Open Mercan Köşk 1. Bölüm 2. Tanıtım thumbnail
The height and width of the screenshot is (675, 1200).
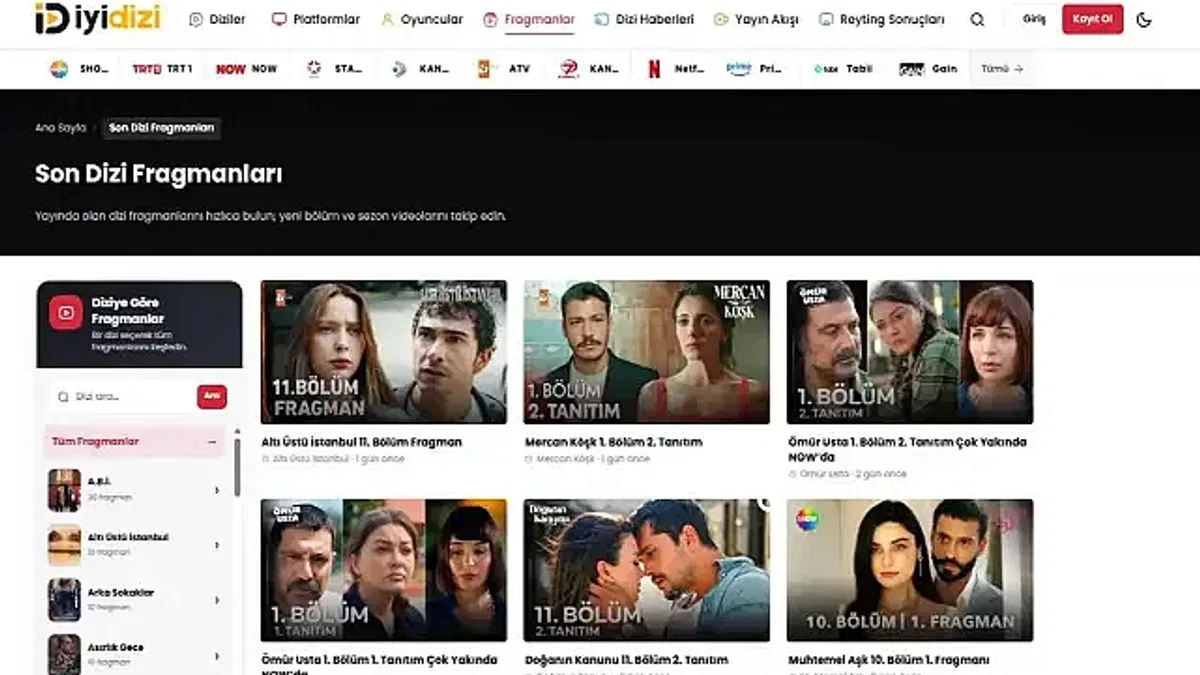[x=647, y=352]
